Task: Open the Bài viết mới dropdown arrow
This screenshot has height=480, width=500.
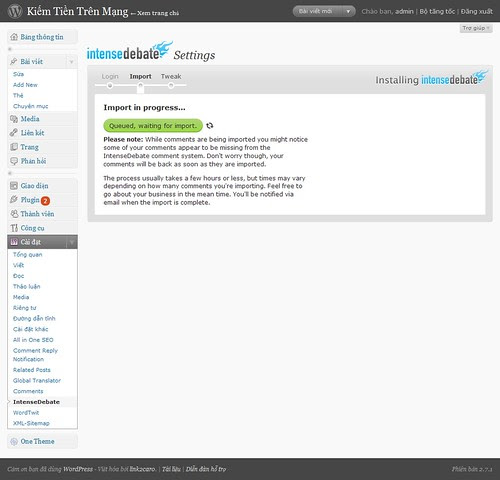Action: coord(348,11)
